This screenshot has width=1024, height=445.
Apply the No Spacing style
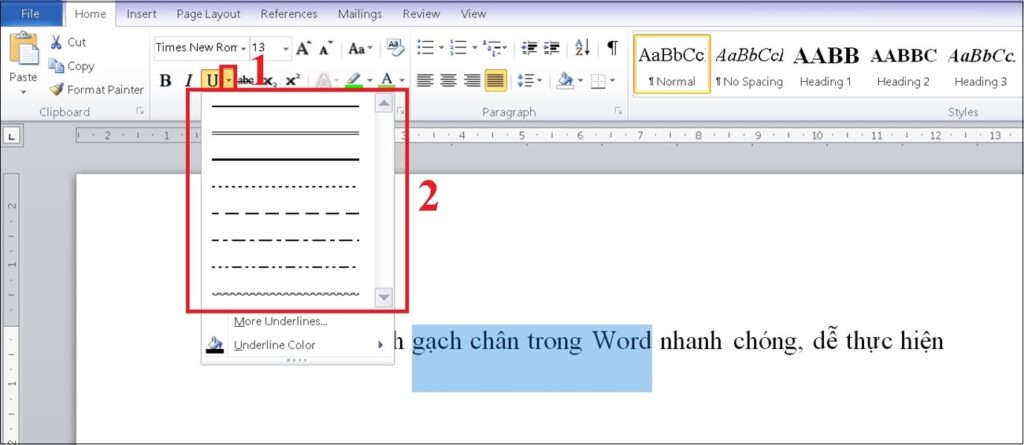[x=750, y=64]
